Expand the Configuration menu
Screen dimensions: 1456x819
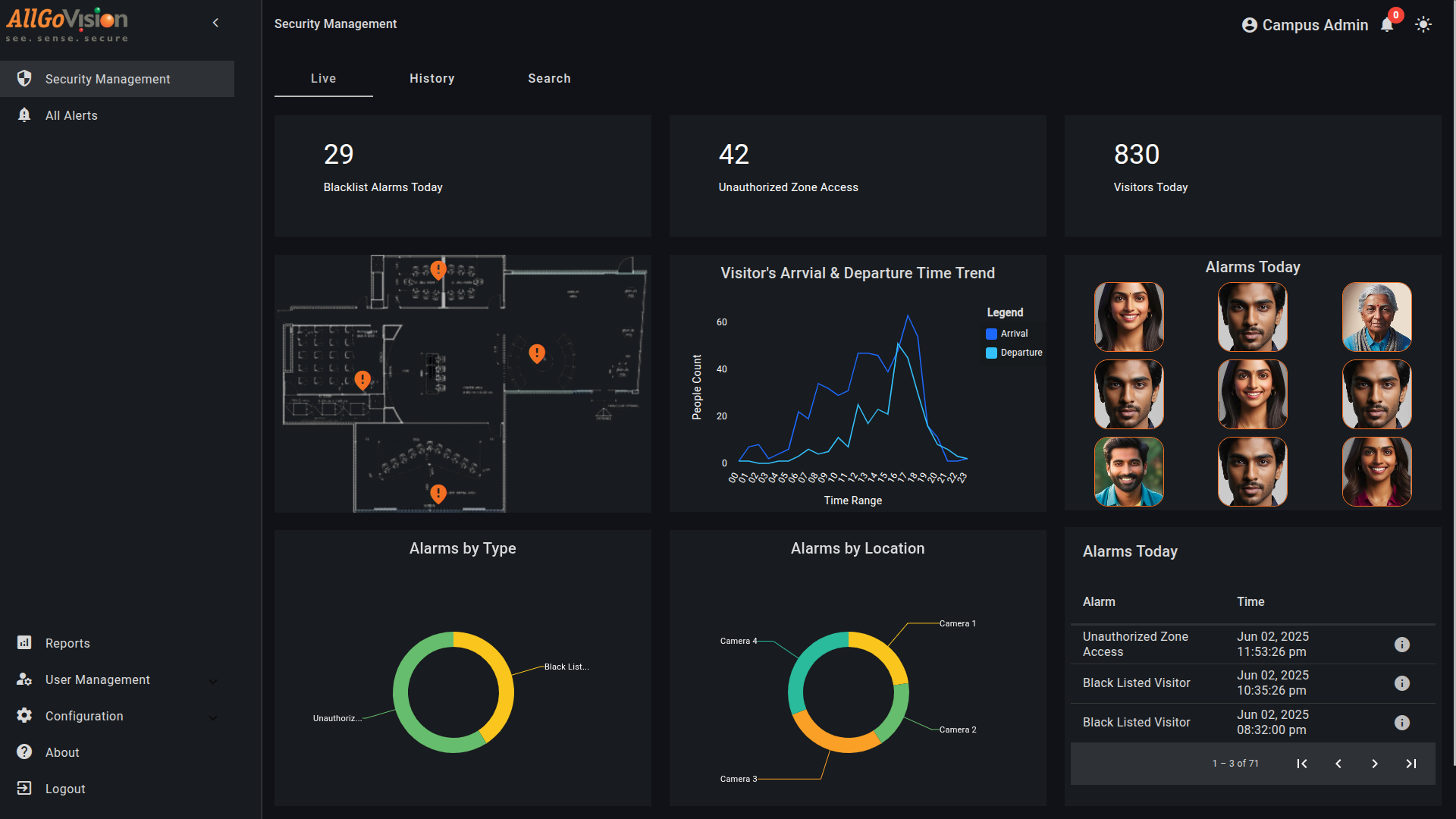coord(83,716)
